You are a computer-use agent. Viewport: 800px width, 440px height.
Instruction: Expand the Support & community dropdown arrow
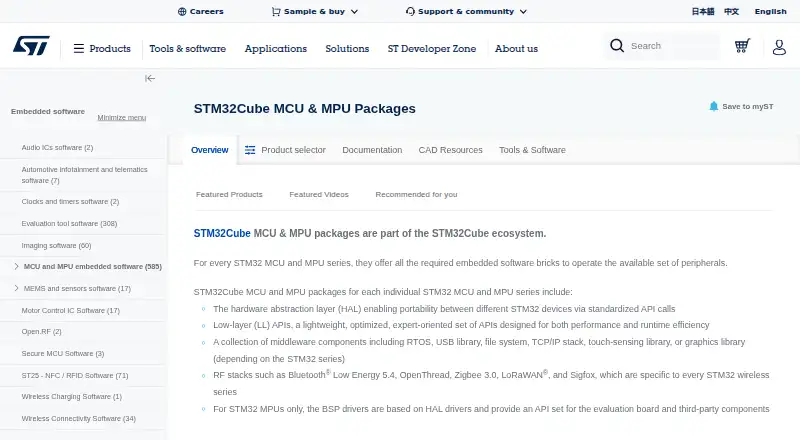pos(523,12)
